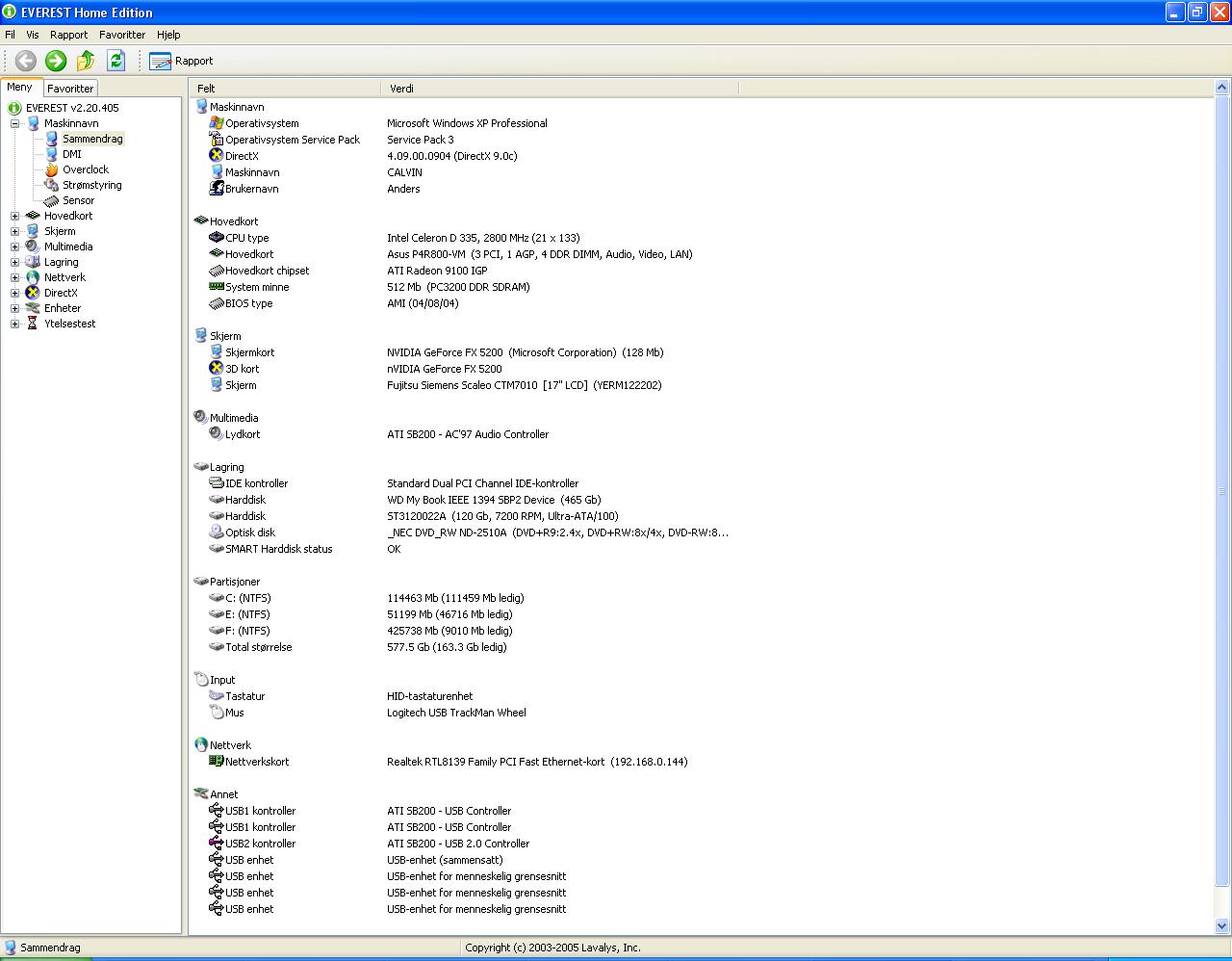Image resolution: width=1232 pixels, height=961 pixels.
Task: Select the Logitech USB TrackMan Wheel value
Action: (x=456, y=713)
